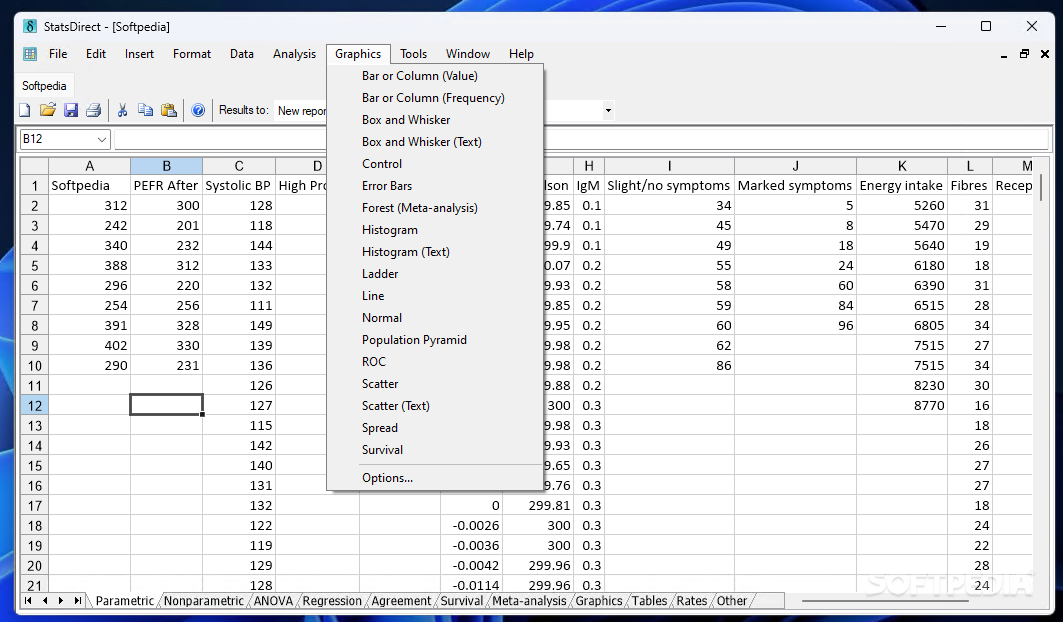Image resolution: width=1063 pixels, height=622 pixels.
Task: Open the Insert menu
Action: click(x=139, y=54)
